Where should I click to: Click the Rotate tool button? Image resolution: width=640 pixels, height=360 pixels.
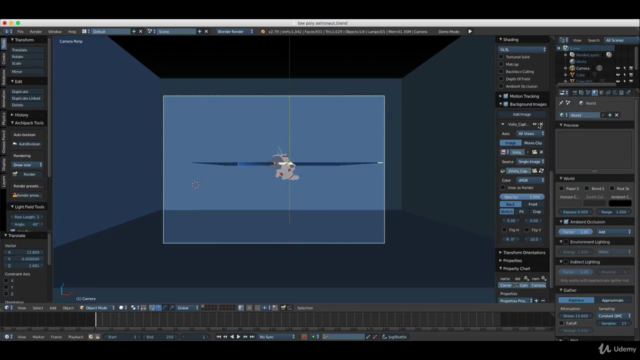(27, 56)
